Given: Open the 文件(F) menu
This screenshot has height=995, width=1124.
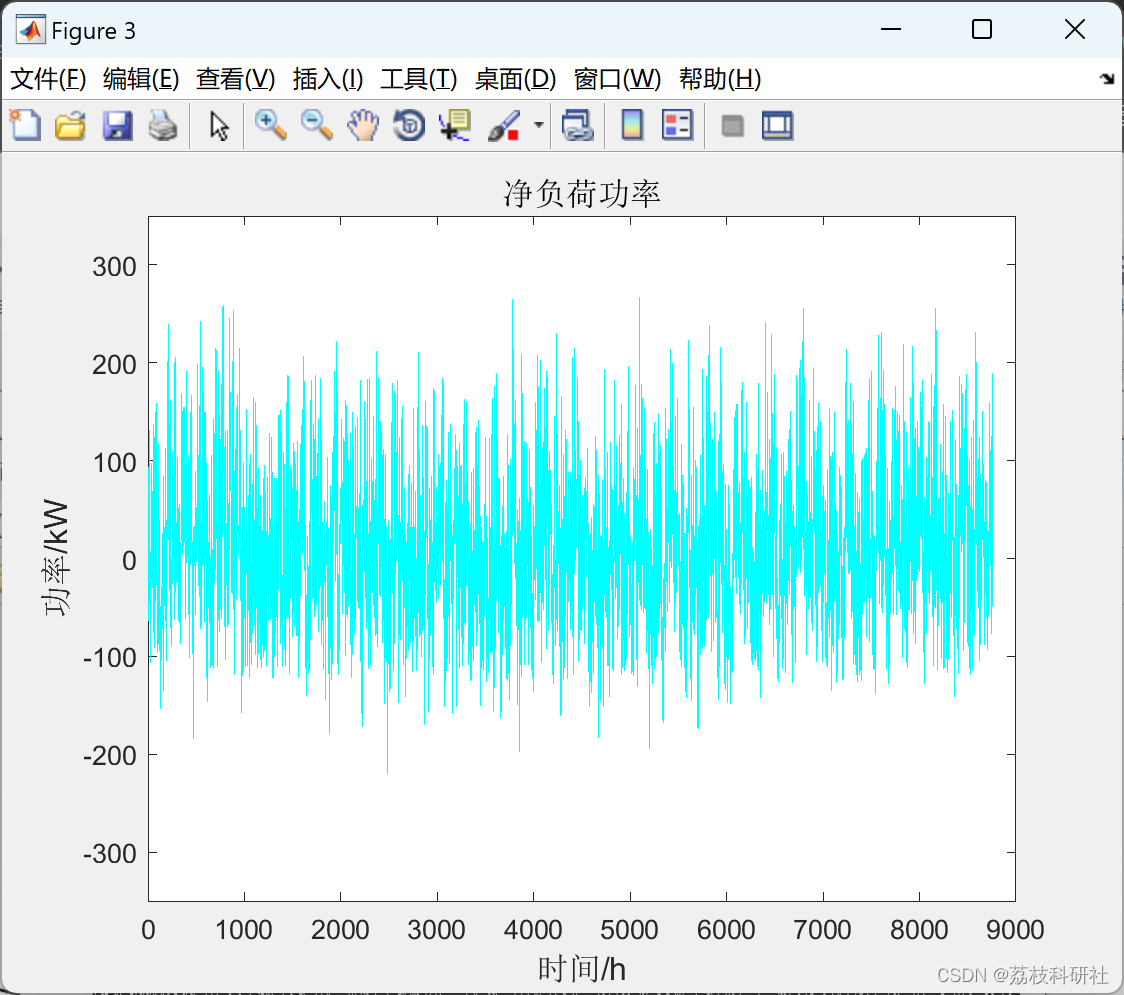Looking at the screenshot, I should click(48, 79).
